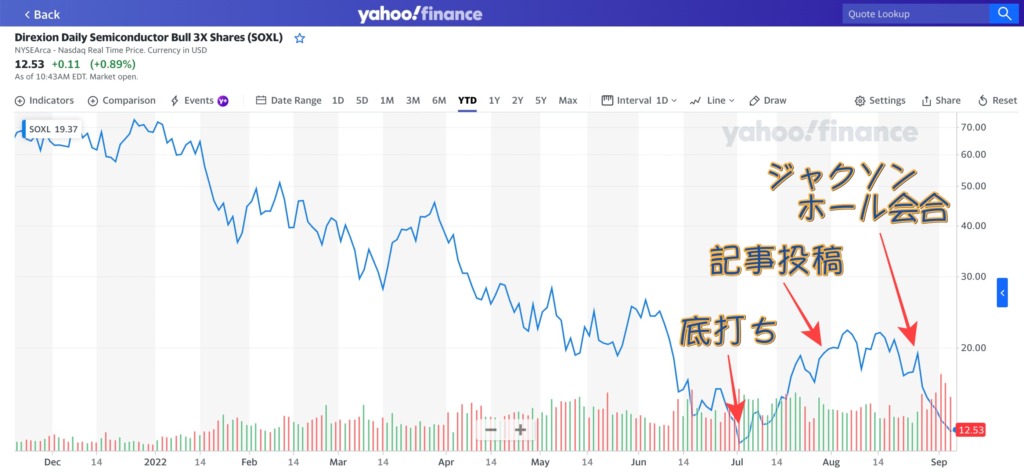This screenshot has height=472, width=1024.
Task: Expand the Interval 1D dropdown
Action: pyautogui.click(x=639, y=101)
